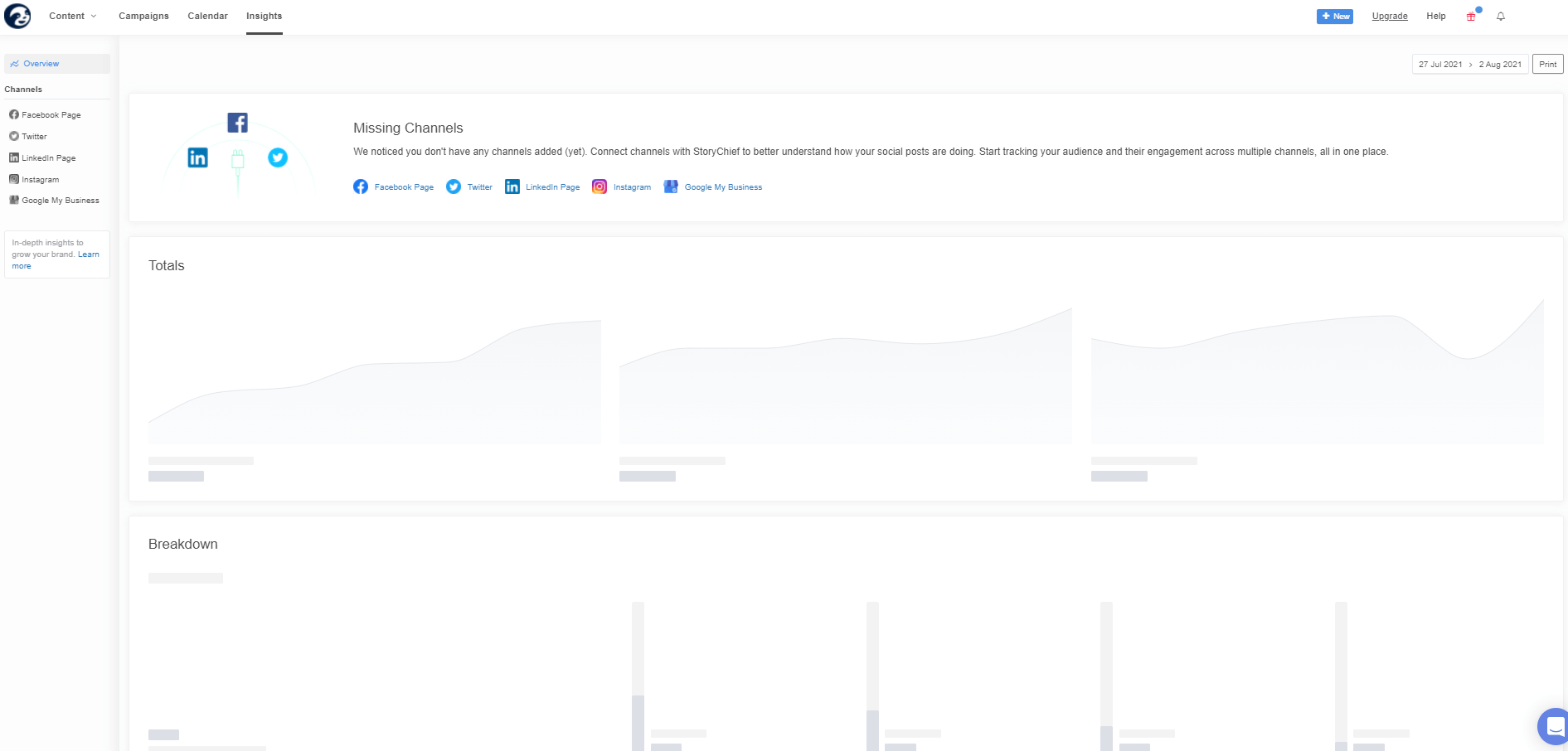Switch to the Campaigns tab
Screen dimensions: 1568x751
pos(143,16)
